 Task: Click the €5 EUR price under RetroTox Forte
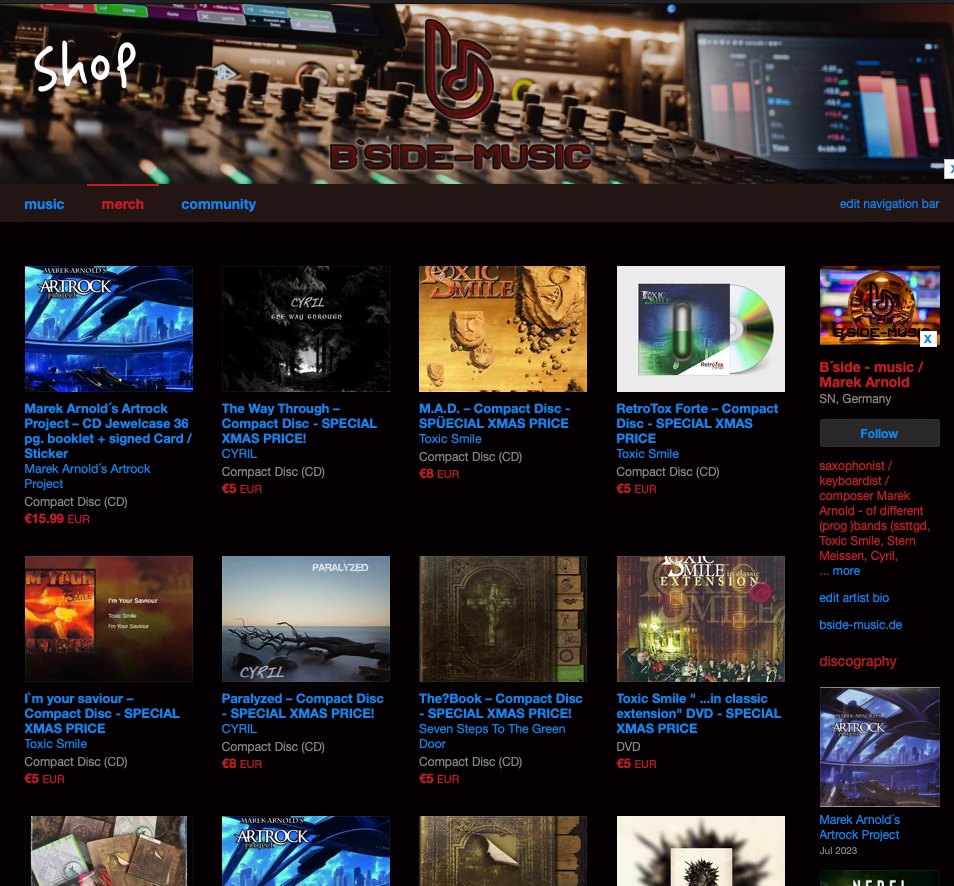(636, 489)
